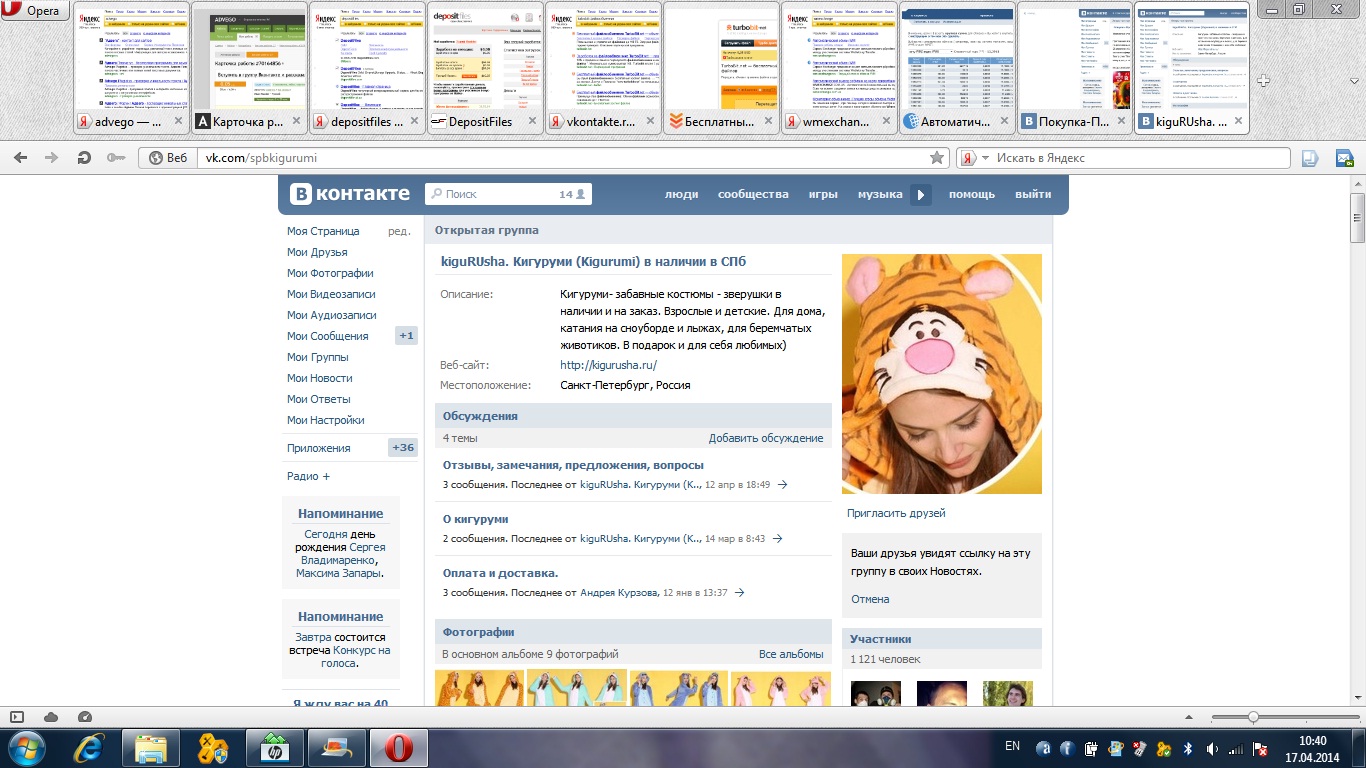Switch to the vkontakte.r... tab
This screenshot has width=1366, height=768.
[x=601, y=68]
